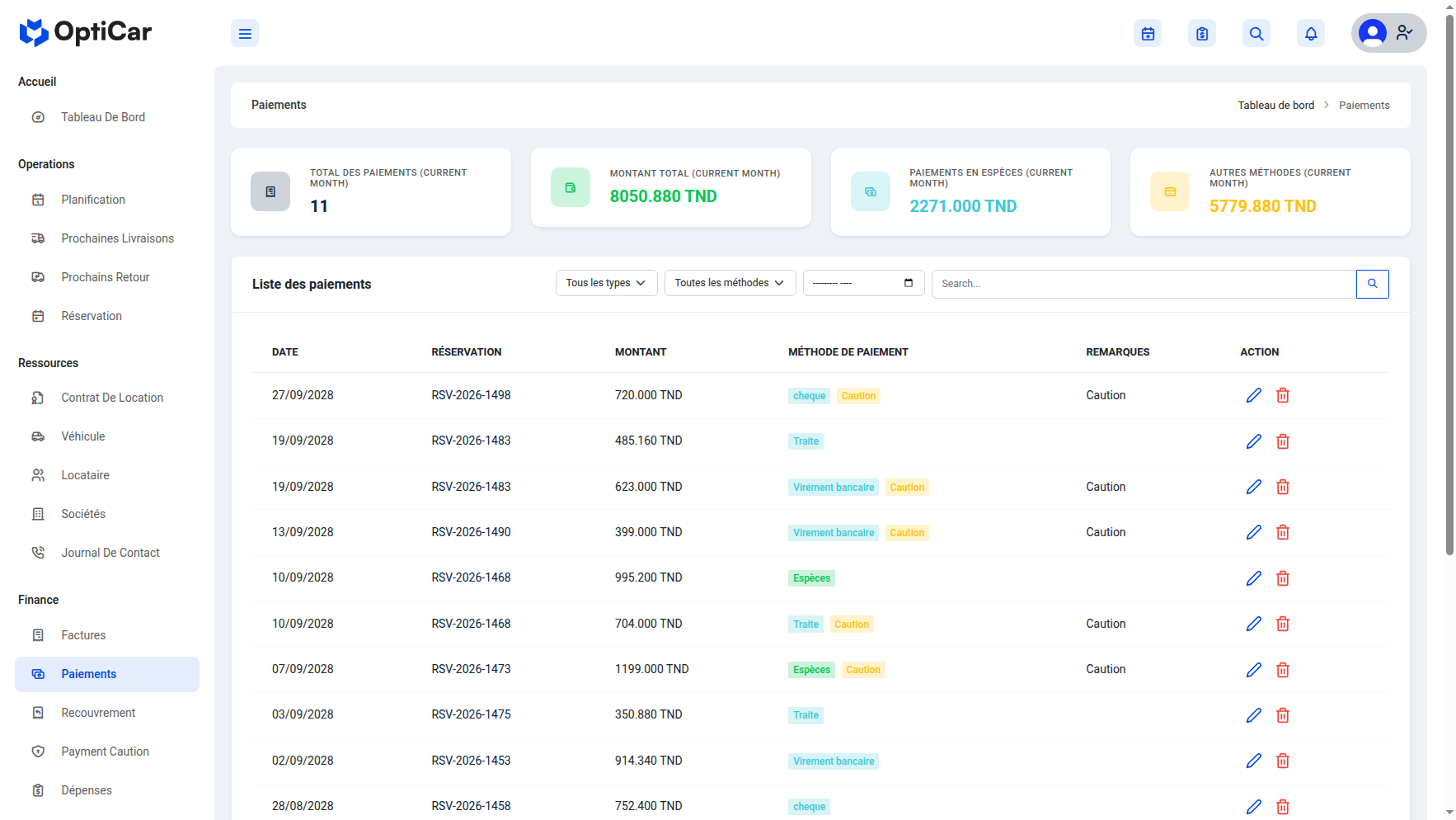The image size is (1456, 820).
Task: Delete the 995.200 TND payment
Action: [x=1283, y=578]
